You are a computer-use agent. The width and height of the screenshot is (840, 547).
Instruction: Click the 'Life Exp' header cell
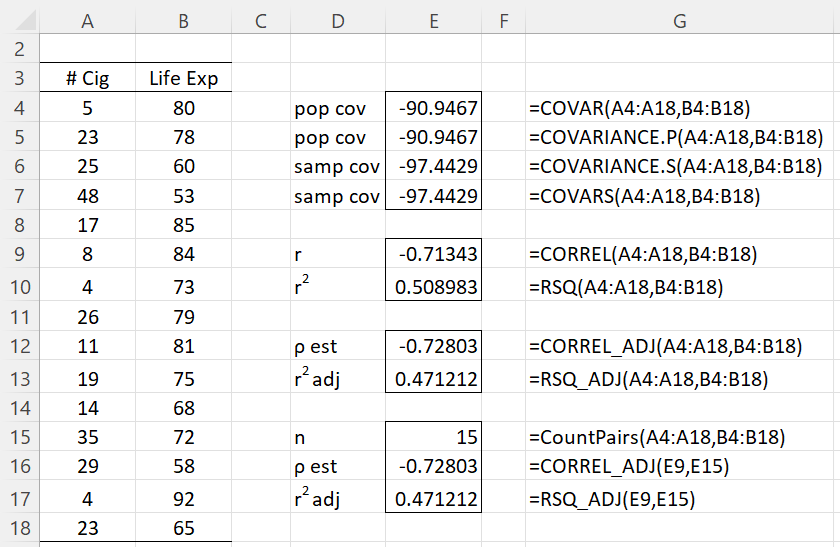click(x=184, y=78)
